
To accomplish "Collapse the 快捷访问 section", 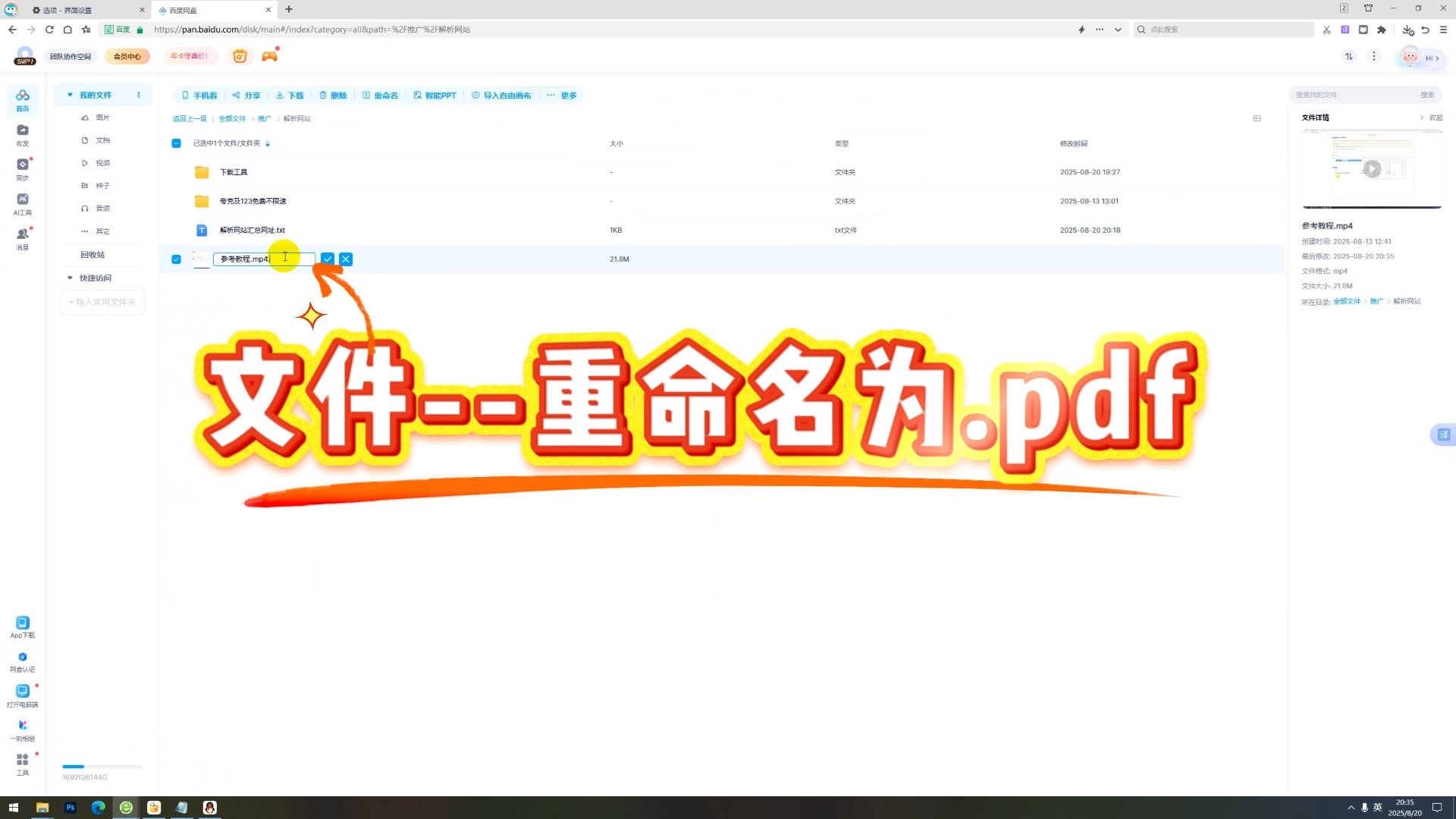I will pyautogui.click(x=70, y=278).
